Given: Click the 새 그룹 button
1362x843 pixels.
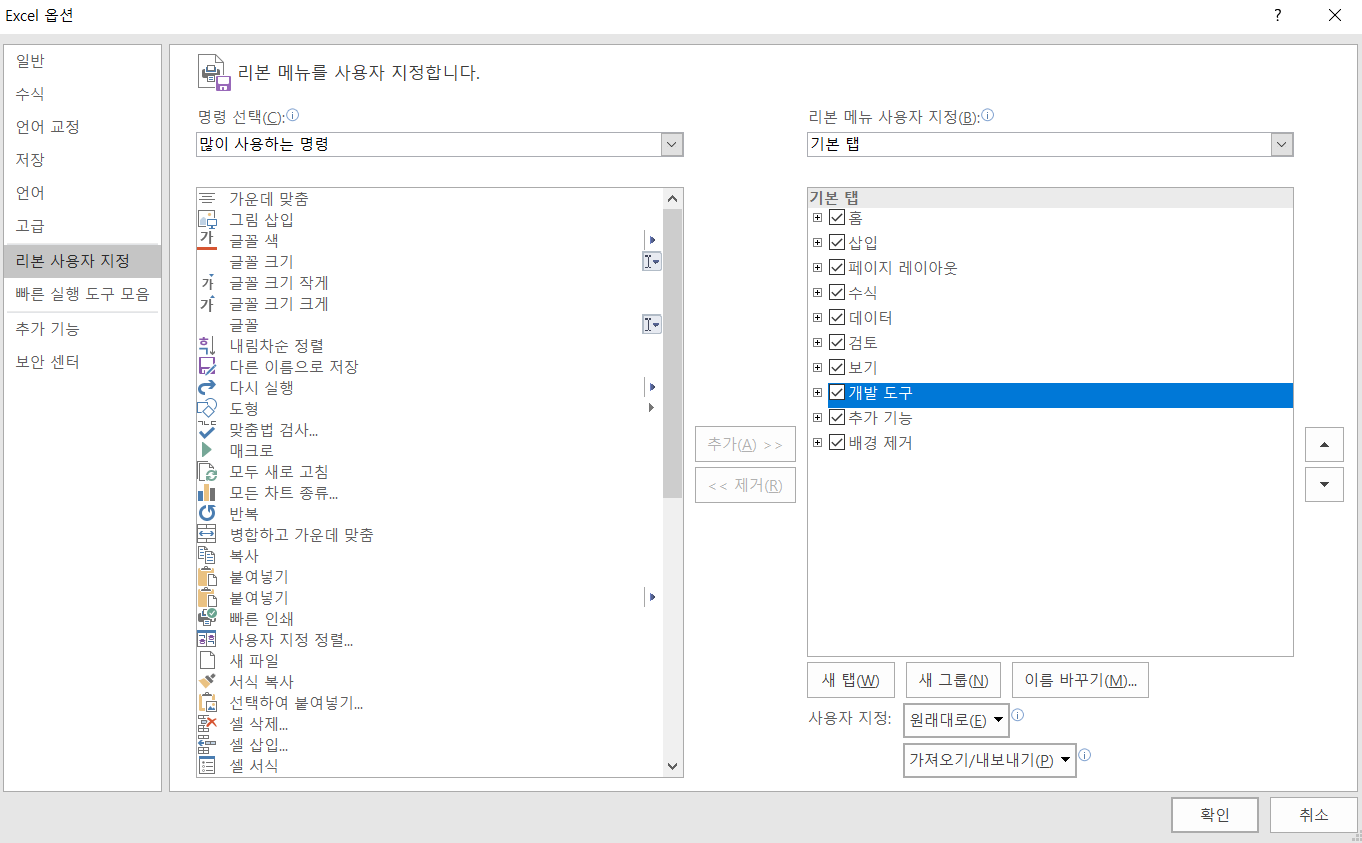Looking at the screenshot, I should pyautogui.click(x=953, y=680).
